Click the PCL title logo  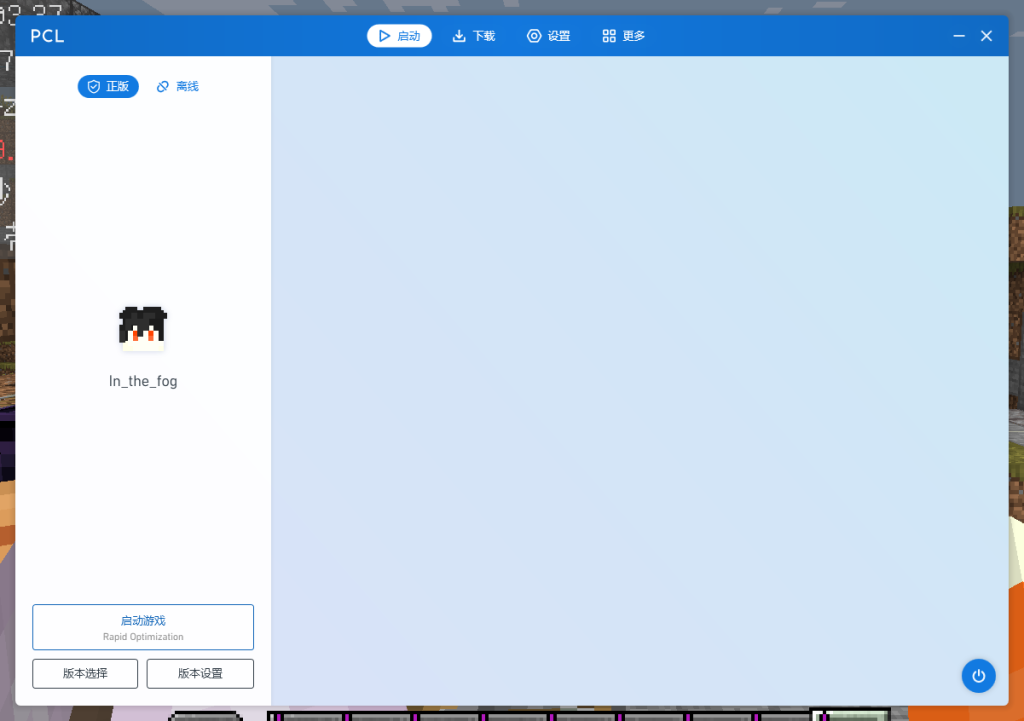[47, 36]
